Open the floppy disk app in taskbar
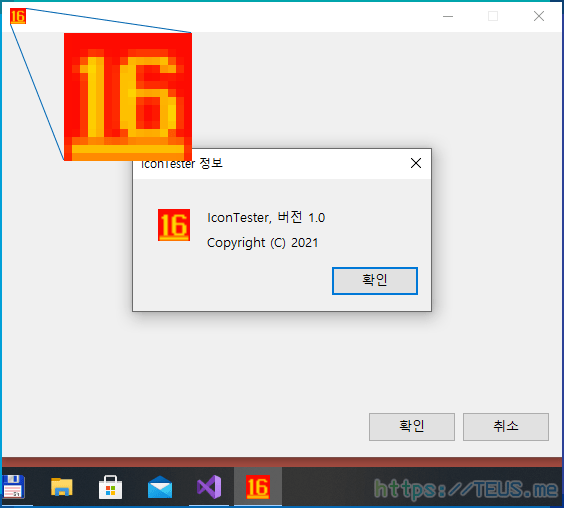 click(x=13, y=486)
